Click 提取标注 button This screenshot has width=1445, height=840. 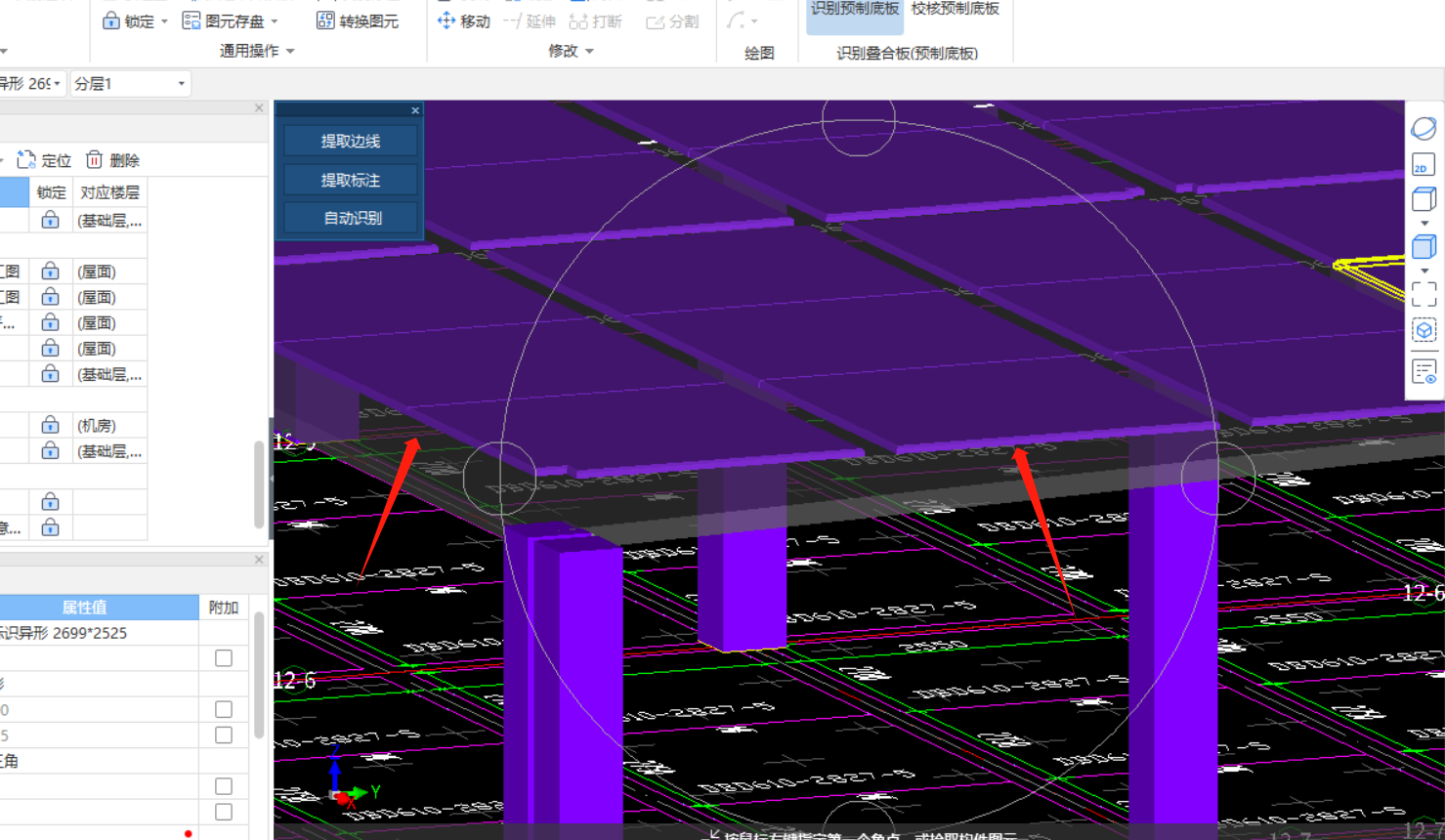point(351,180)
